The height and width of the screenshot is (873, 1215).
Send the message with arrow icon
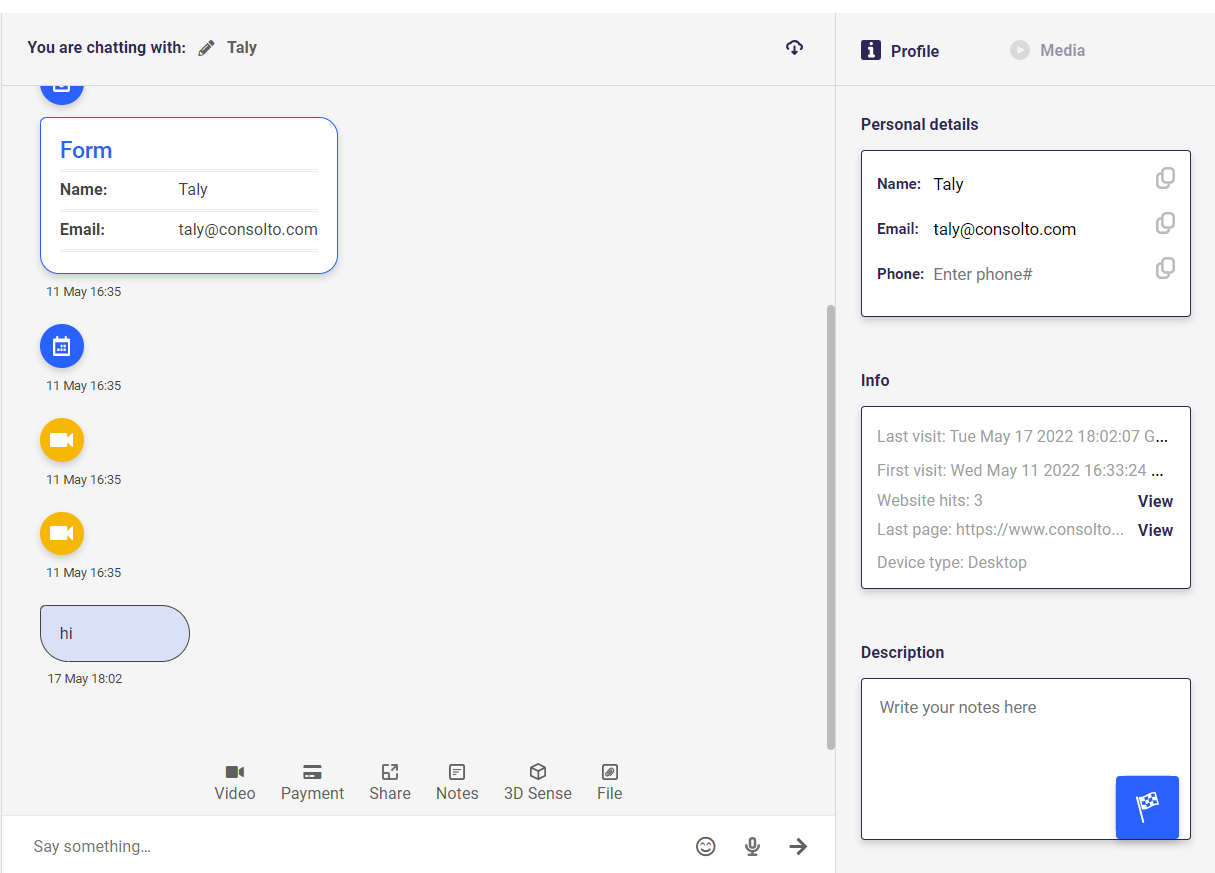click(798, 846)
